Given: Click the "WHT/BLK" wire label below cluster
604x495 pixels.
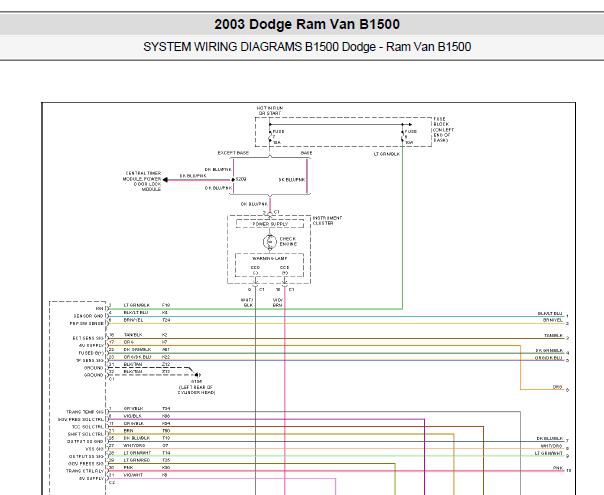Looking at the screenshot, I should click(x=247, y=302).
